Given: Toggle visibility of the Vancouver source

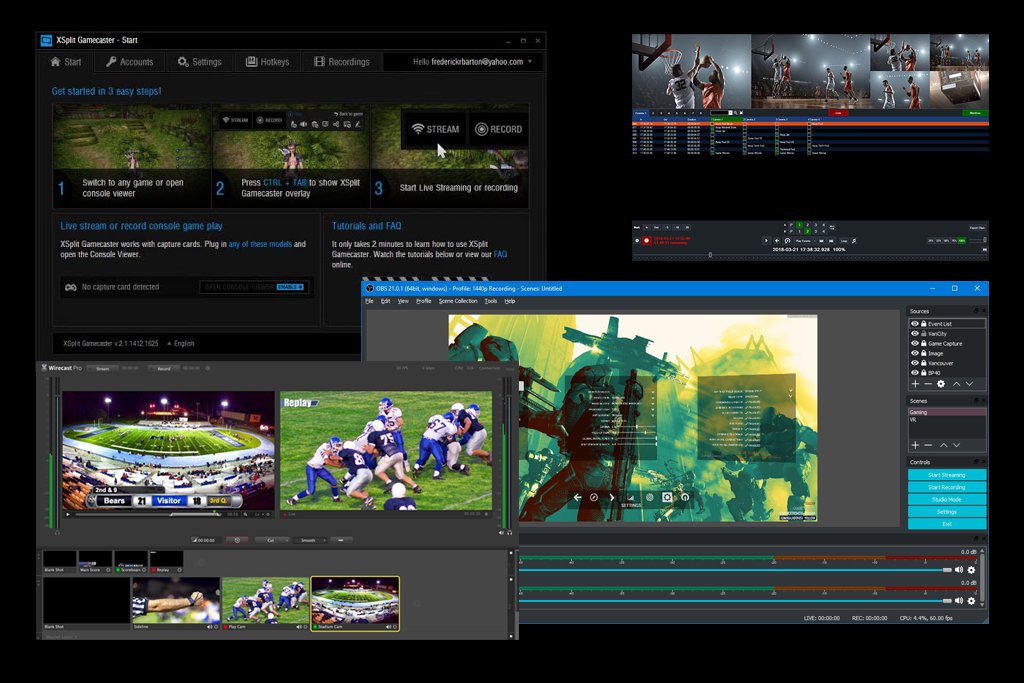Looking at the screenshot, I should point(915,363).
